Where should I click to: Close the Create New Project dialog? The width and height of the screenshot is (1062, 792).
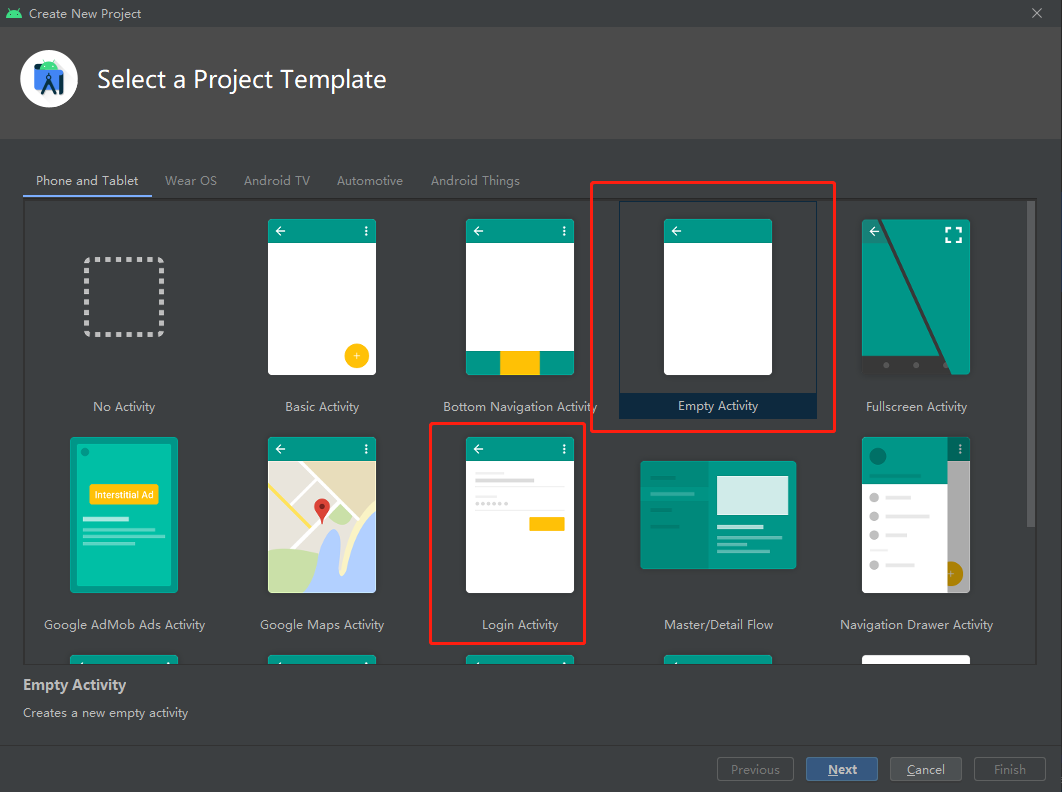tap(1037, 14)
